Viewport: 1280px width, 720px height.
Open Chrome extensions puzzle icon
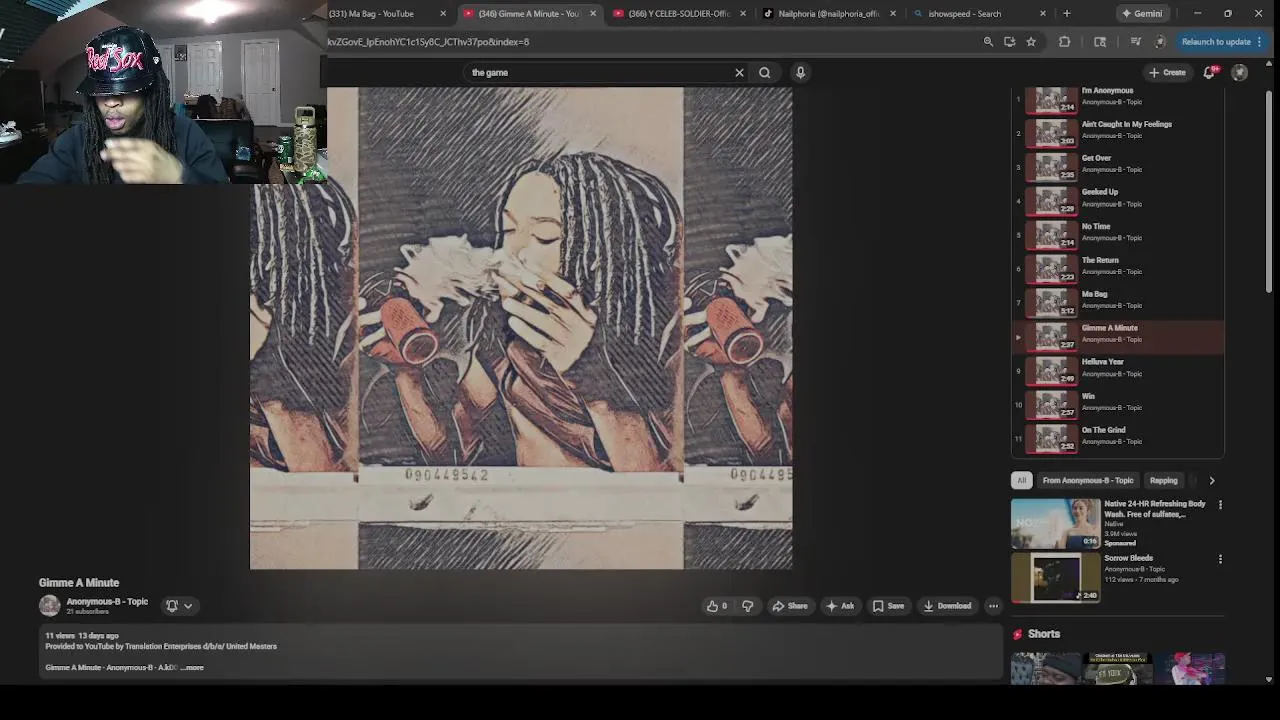pos(1064,42)
